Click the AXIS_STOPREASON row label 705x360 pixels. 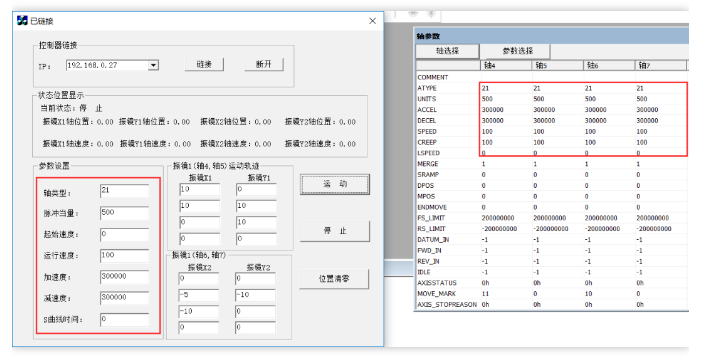pyautogui.click(x=447, y=305)
